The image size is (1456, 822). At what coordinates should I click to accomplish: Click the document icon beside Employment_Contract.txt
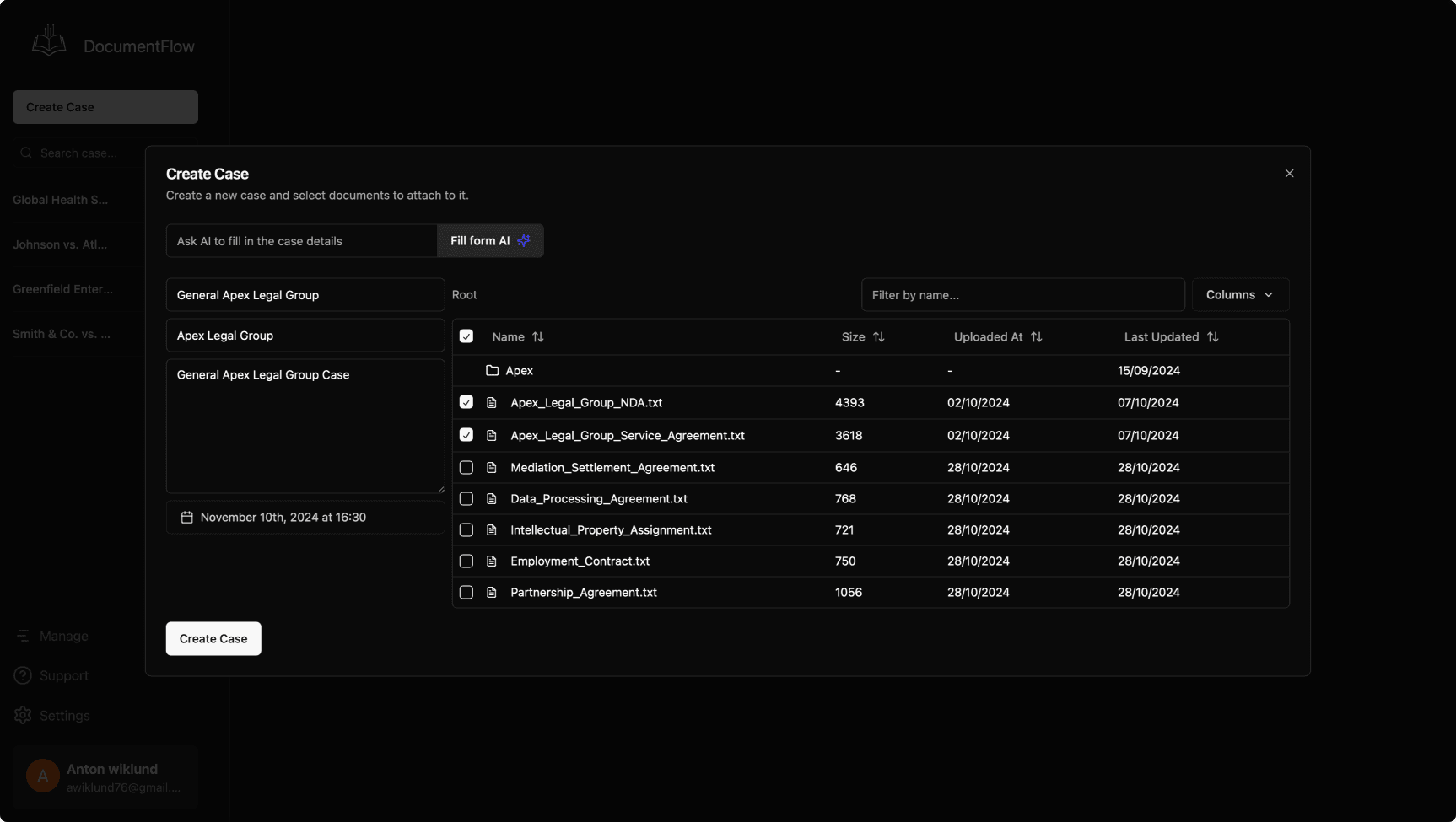492,561
